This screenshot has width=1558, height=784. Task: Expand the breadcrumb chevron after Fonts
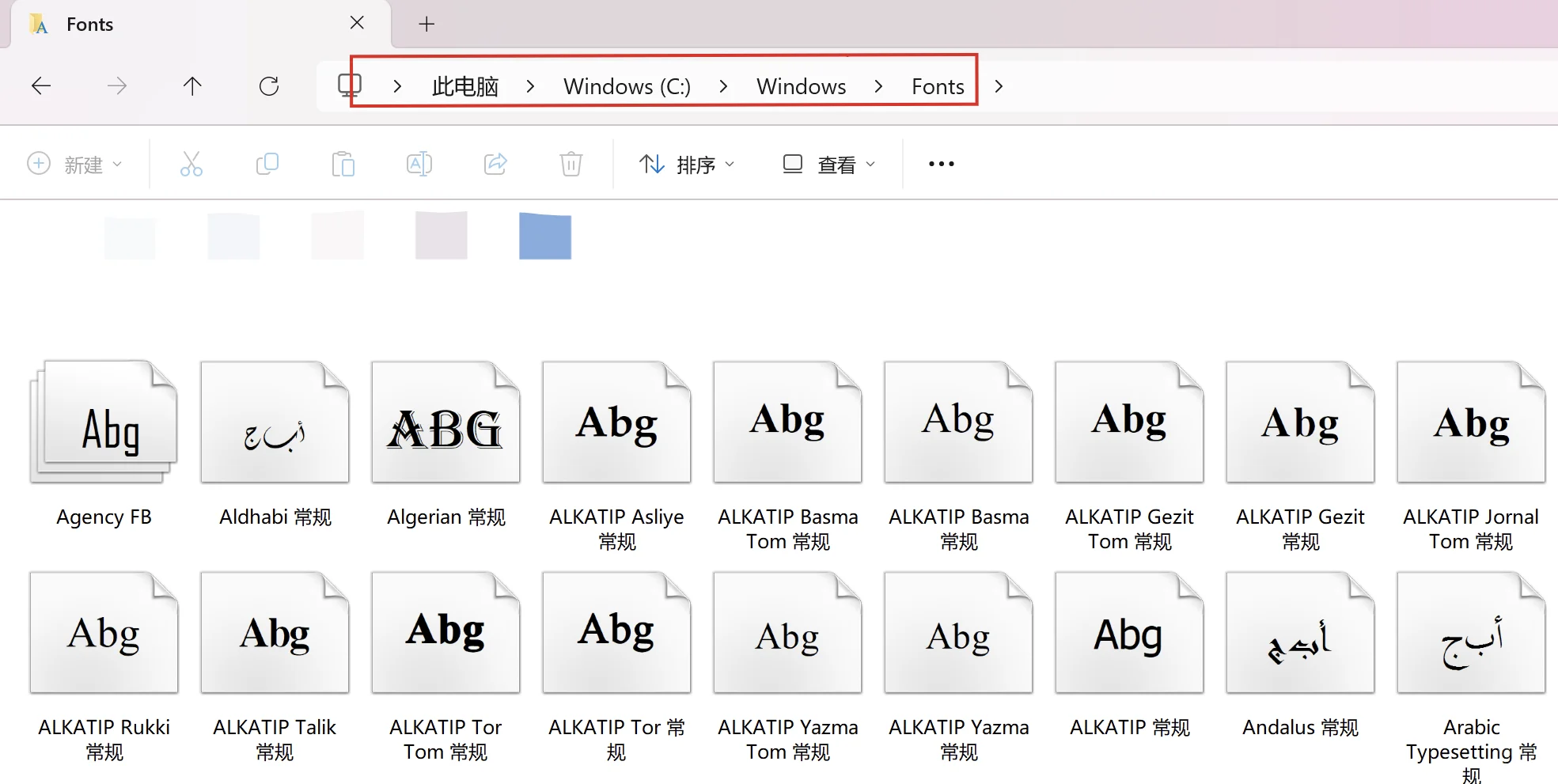click(x=998, y=86)
